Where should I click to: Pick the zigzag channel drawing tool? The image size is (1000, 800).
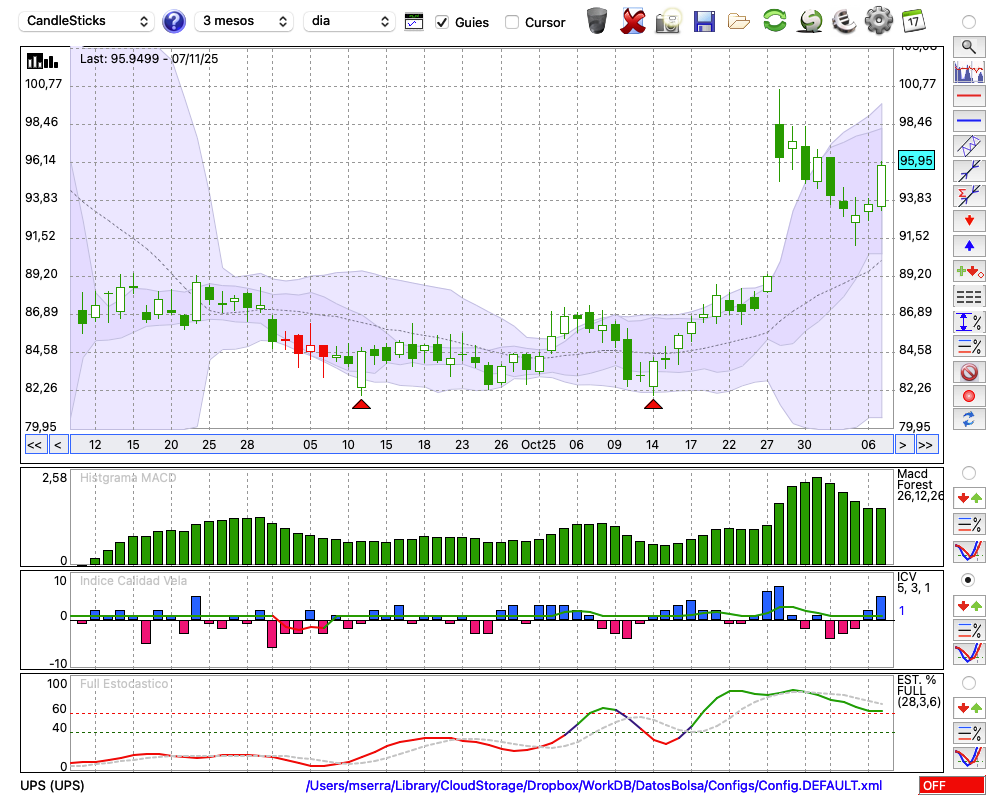pos(968,146)
